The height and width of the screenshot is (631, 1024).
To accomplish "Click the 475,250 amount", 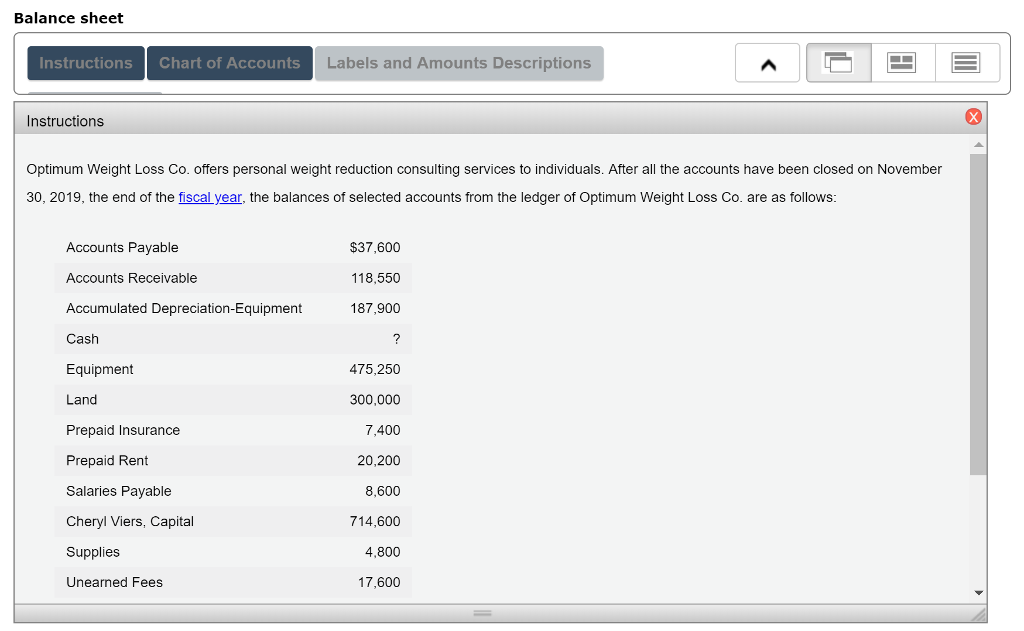I will (x=375, y=369).
